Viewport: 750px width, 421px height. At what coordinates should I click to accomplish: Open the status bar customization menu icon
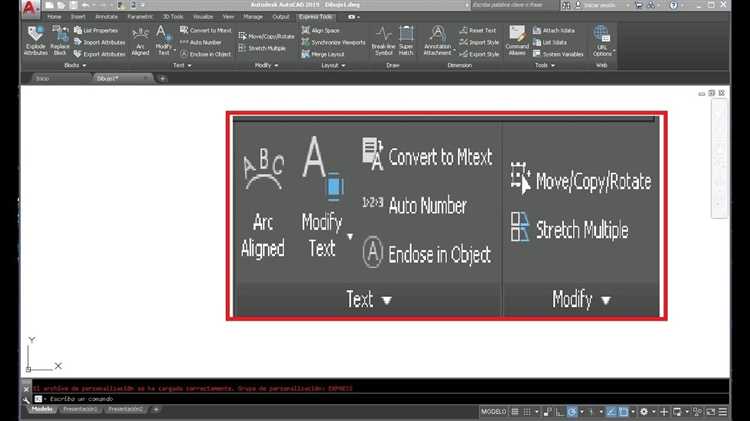[723, 411]
